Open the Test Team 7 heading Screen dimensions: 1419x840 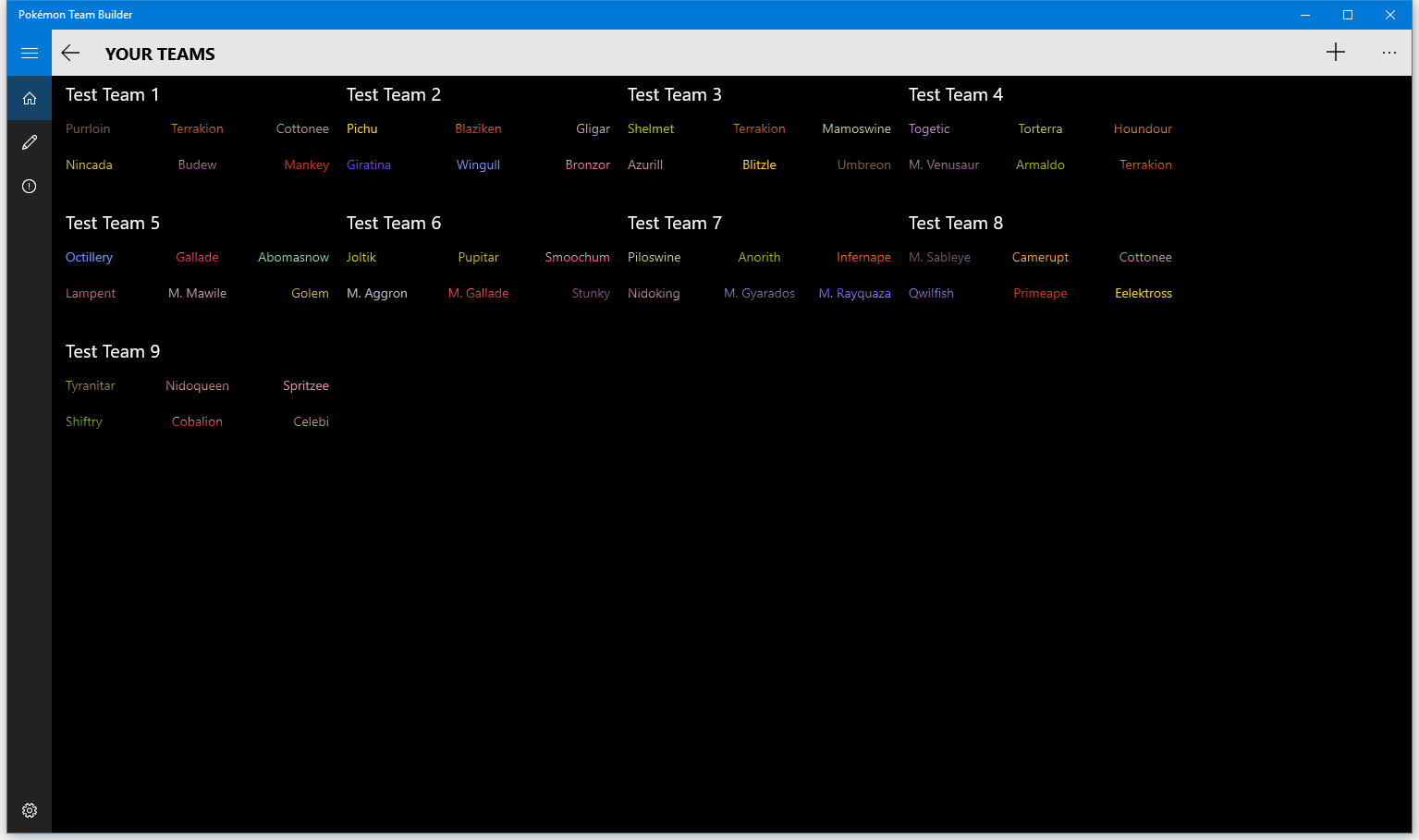pos(675,223)
